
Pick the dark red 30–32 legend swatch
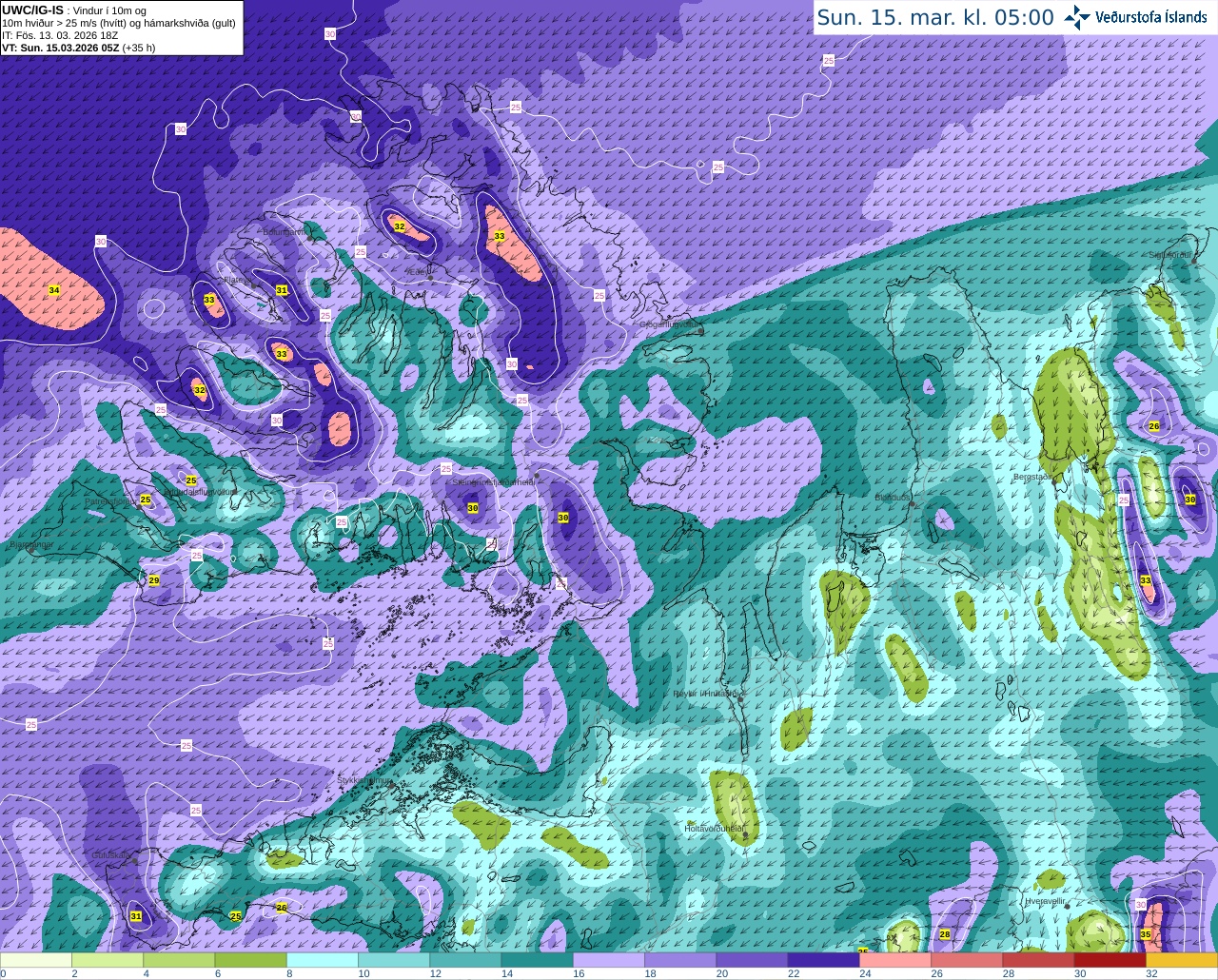point(1110,960)
